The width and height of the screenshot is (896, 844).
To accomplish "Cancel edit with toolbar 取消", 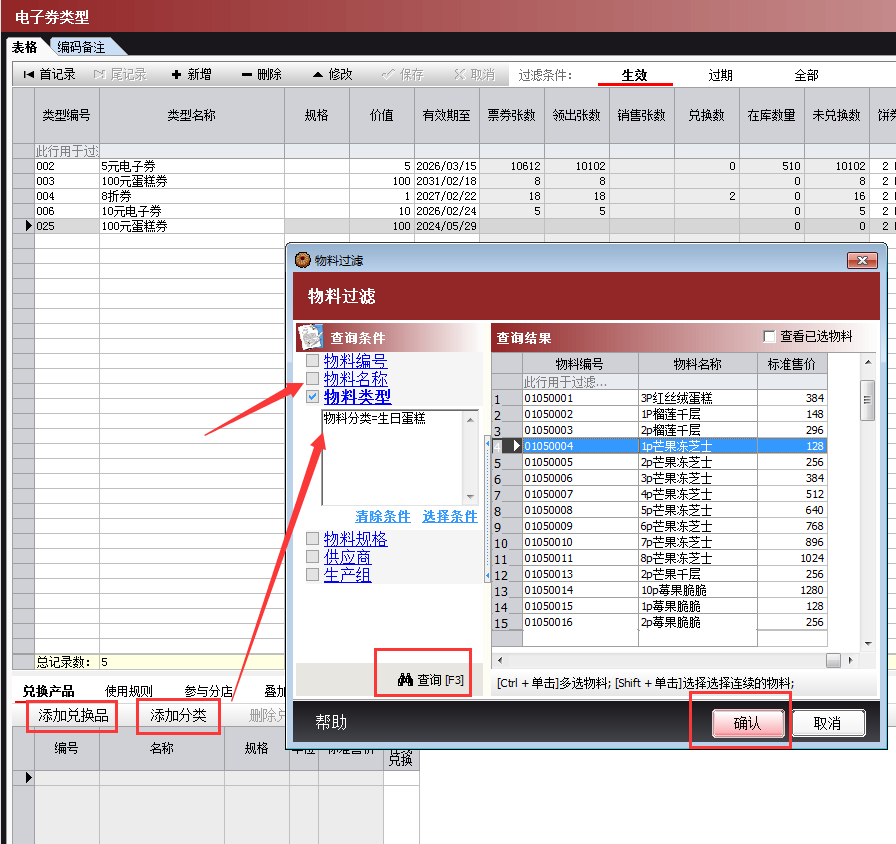I will click(474, 74).
